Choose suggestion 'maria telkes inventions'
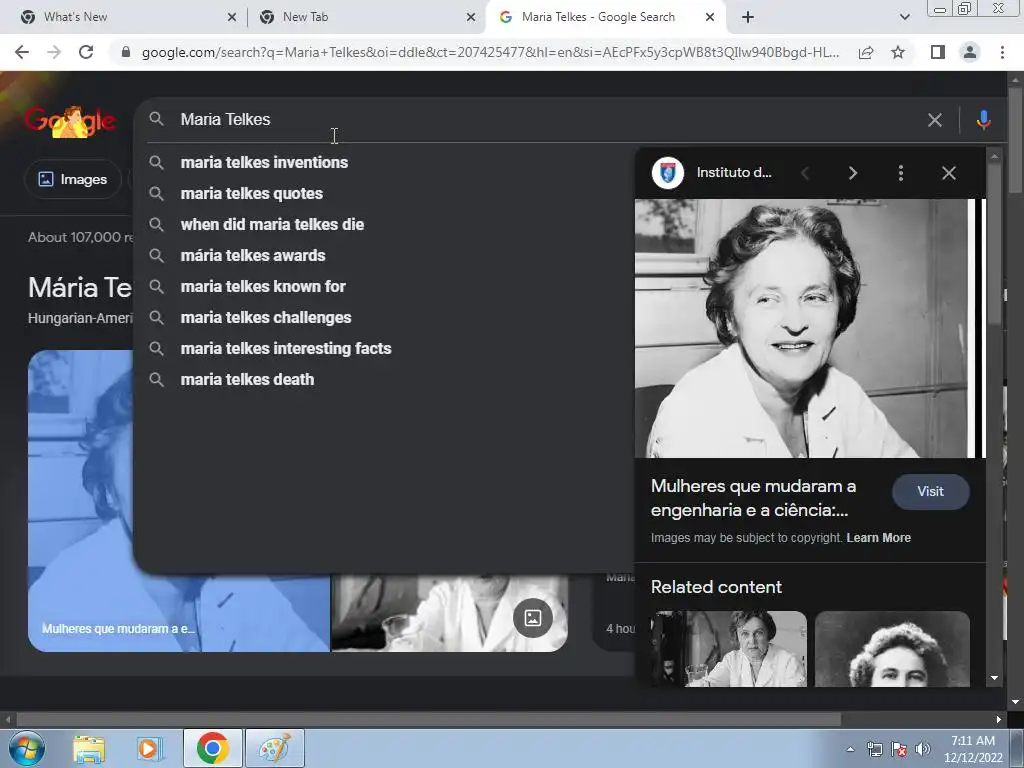Screen dimensions: 1024x768 [264, 163]
